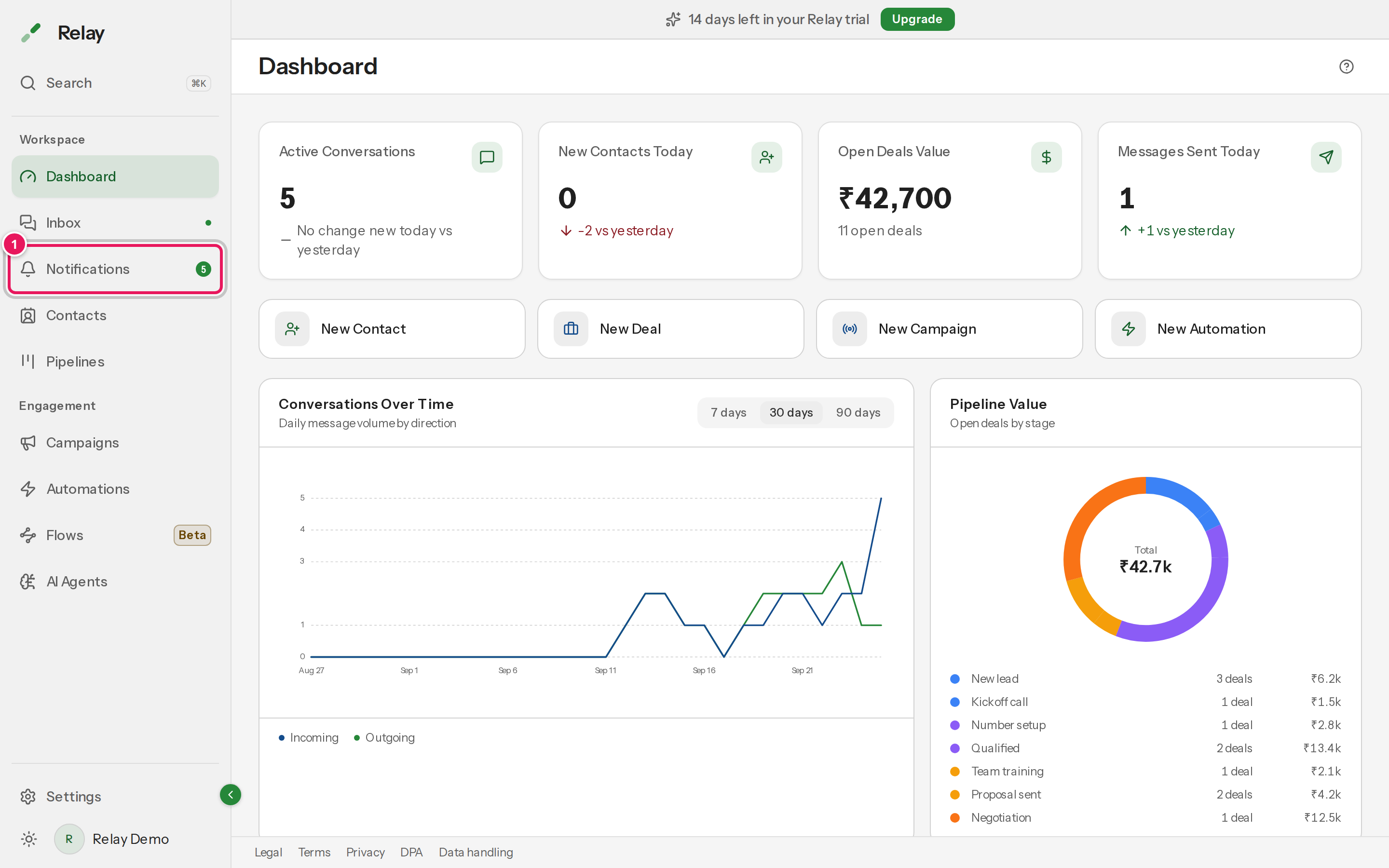The image size is (1389, 868).
Task: Click the donut chart total ₹42.7k
Action: (1145, 567)
